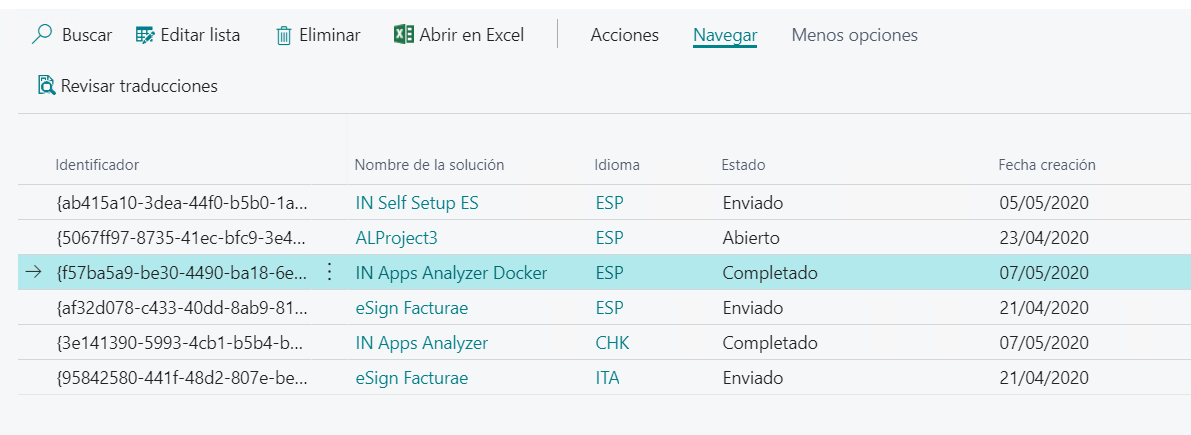The height and width of the screenshot is (435, 1191).
Task: Open the ALProject3 solution link
Action: click(x=396, y=238)
